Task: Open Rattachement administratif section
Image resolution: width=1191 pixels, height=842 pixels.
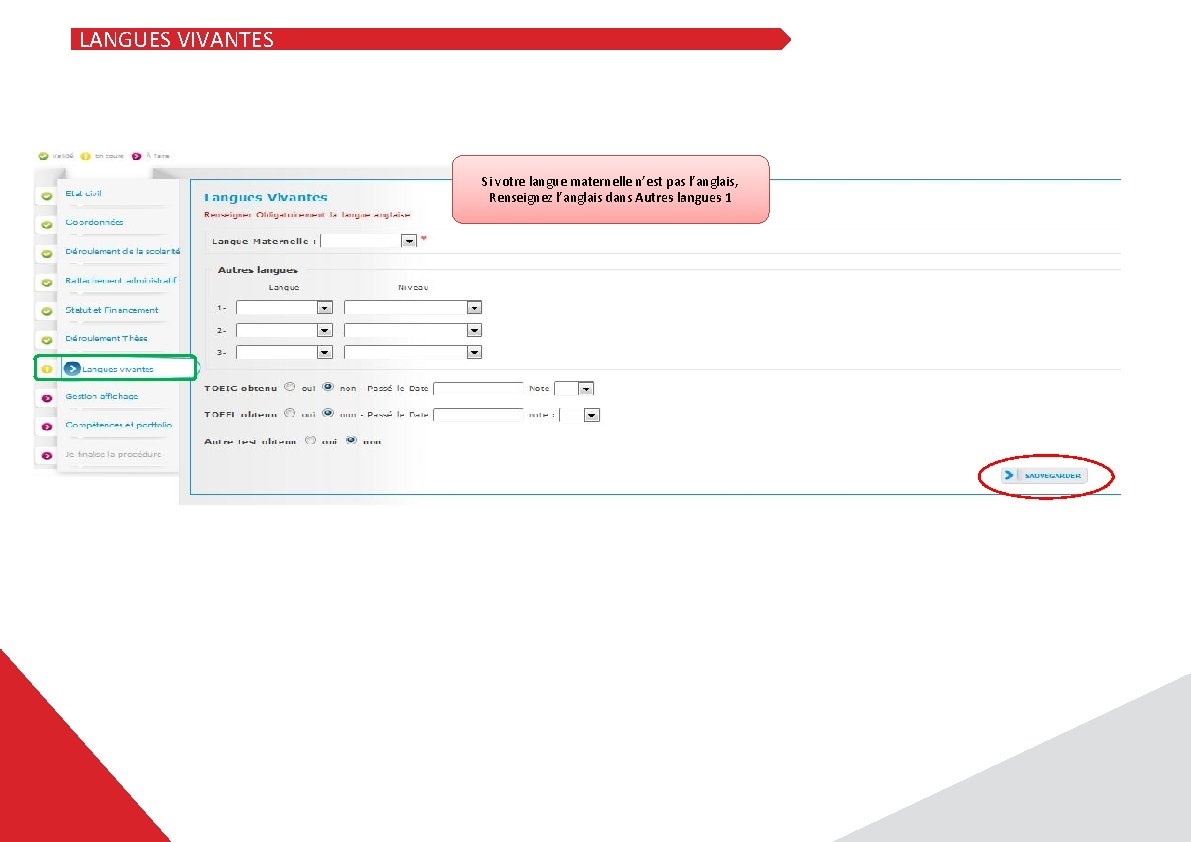Action: pyautogui.click(x=122, y=281)
